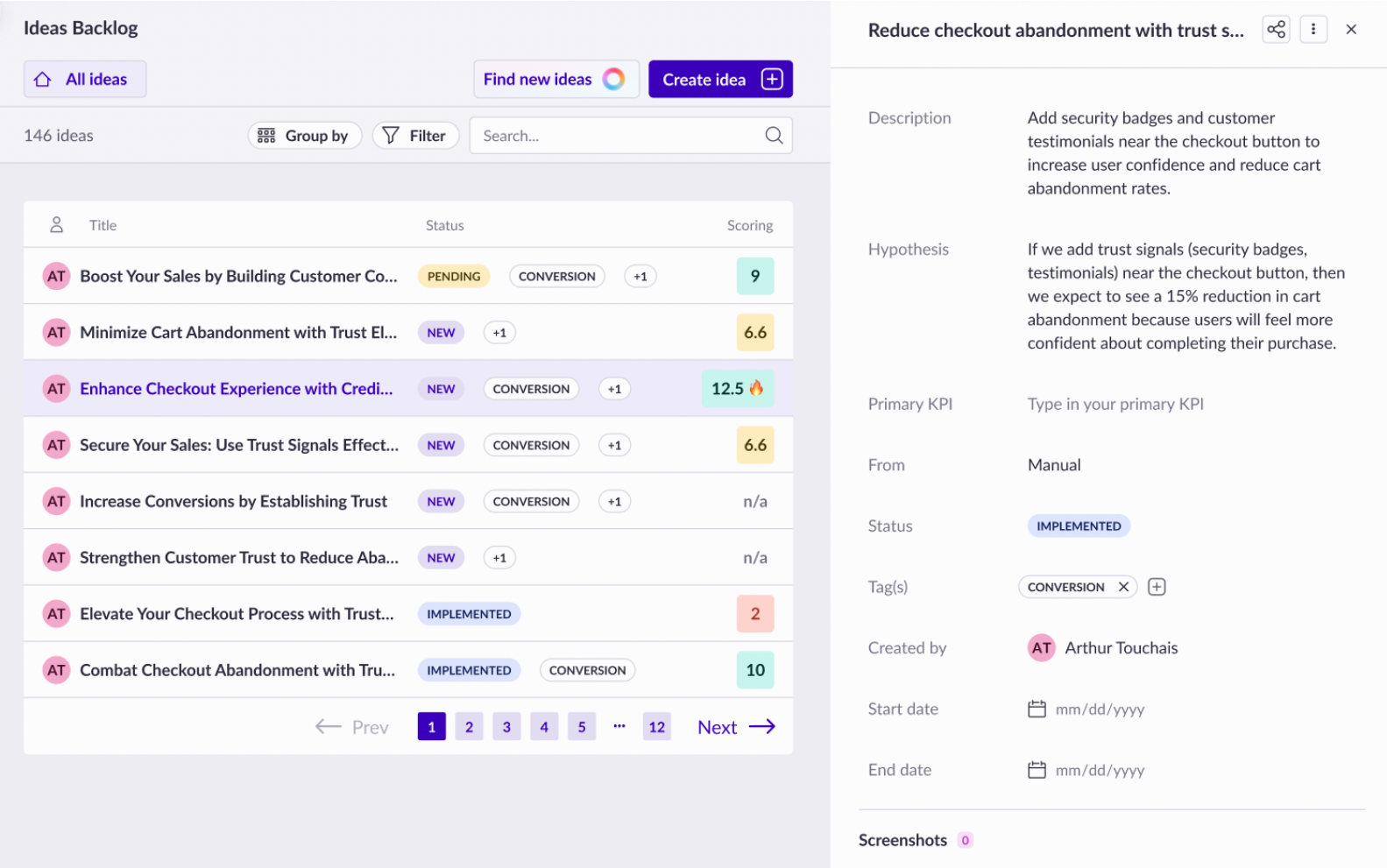The image size is (1387, 868).
Task: Close the idea detail panel
Action: click(1351, 30)
